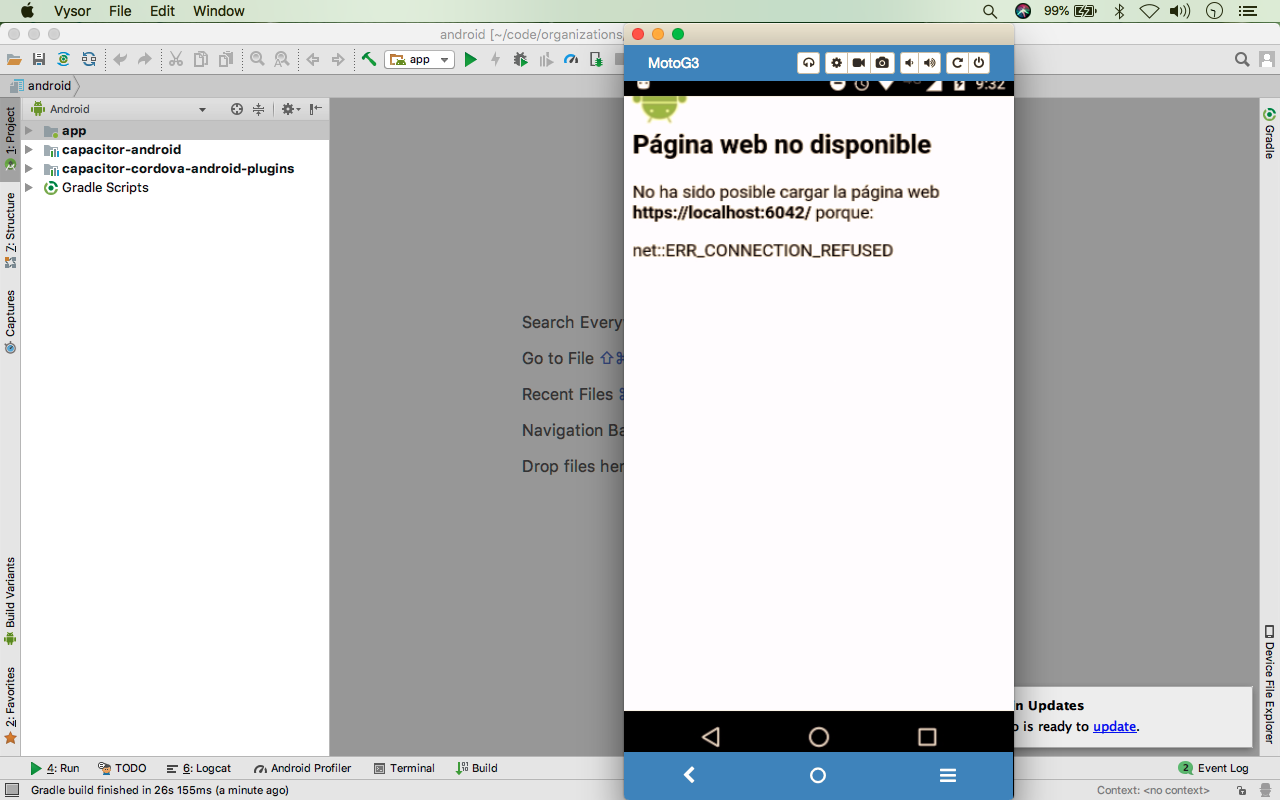Open the Android Profiler from the toolbar icon

(570, 58)
